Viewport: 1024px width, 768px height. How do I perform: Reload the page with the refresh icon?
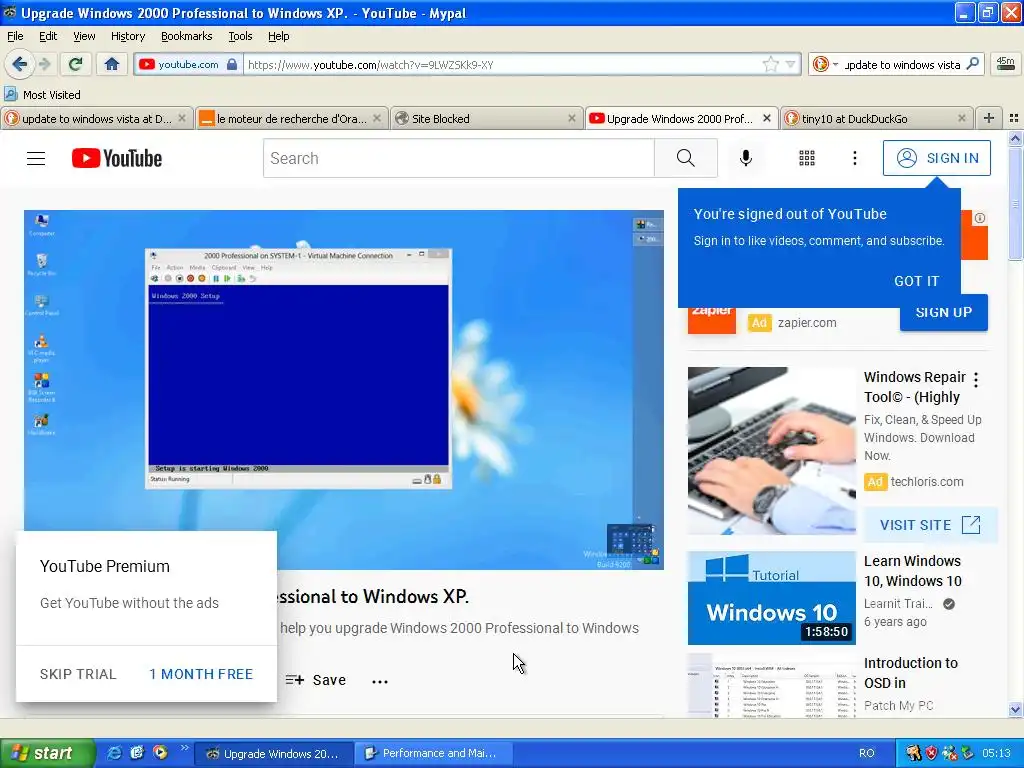coord(75,64)
